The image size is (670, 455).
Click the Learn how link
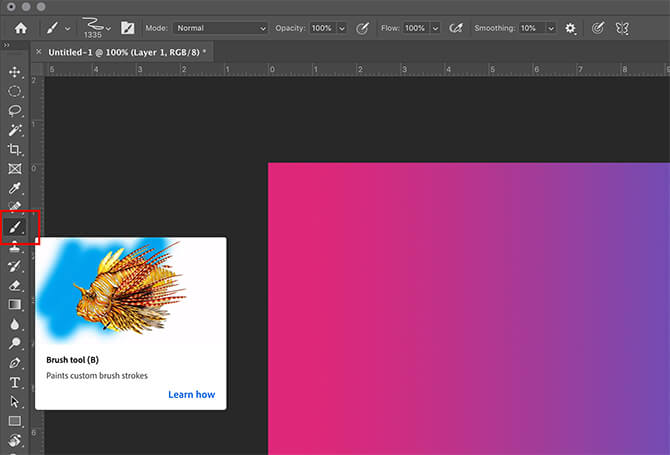tap(191, 394)
